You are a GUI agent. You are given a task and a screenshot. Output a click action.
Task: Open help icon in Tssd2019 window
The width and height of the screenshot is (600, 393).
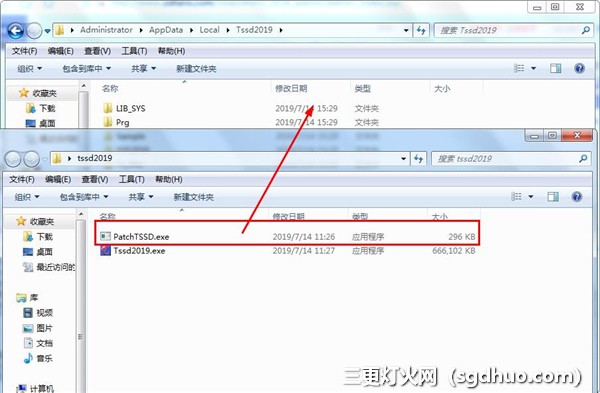(579, 68)
